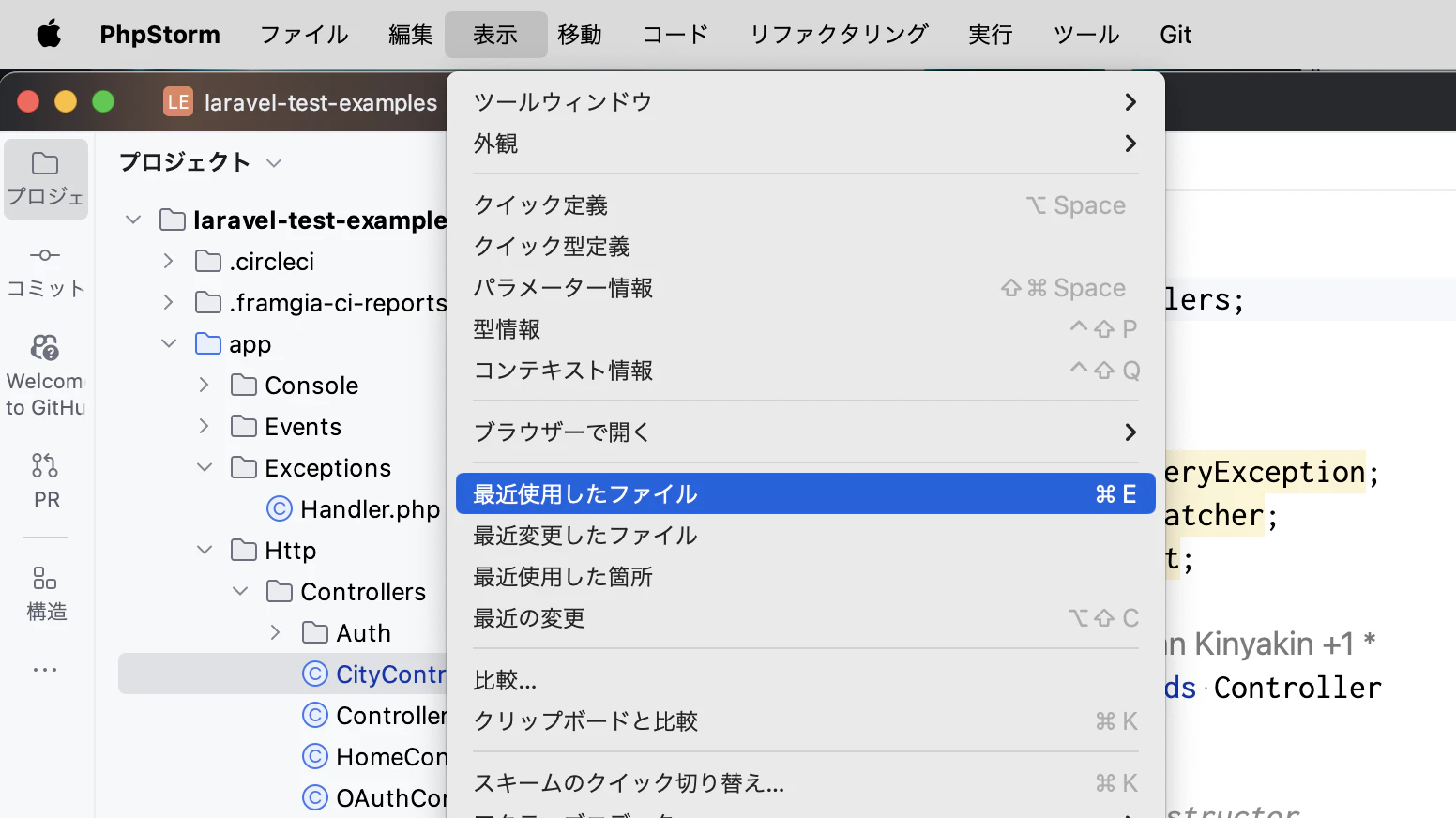The image size is (1456, 818).
Task: Expand the .circleci folder
Action: (x=168, y=261)
